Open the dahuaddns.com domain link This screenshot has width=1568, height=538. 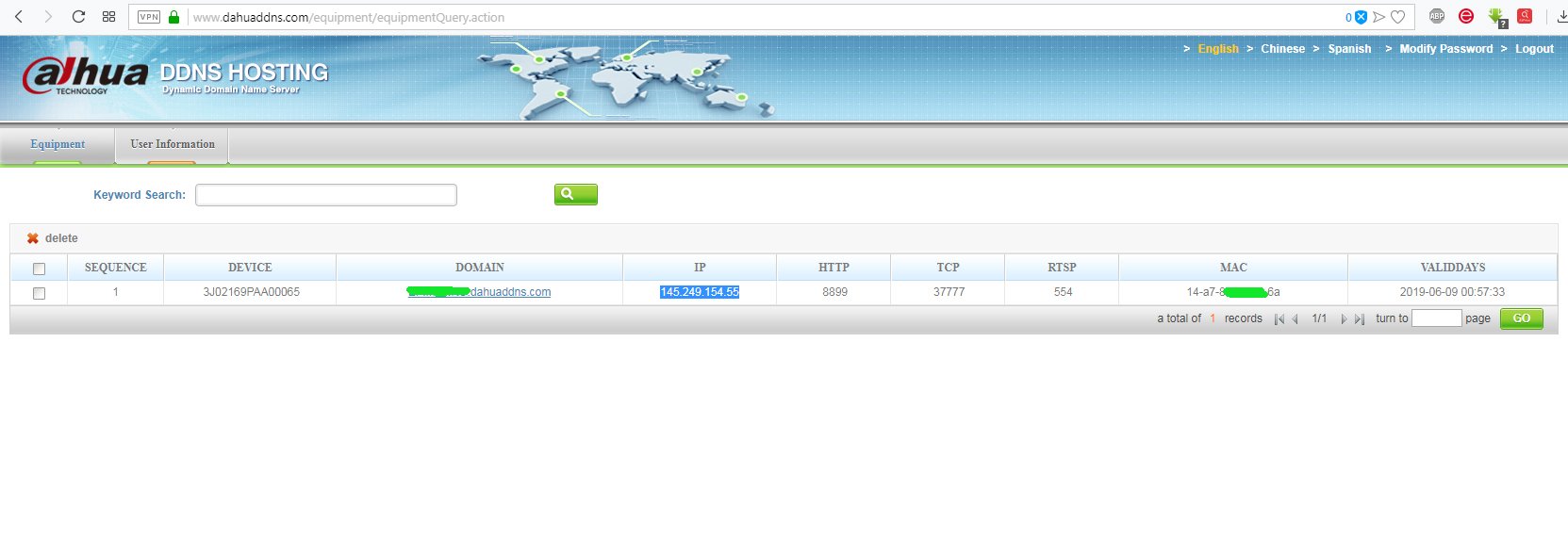(480, 292)
